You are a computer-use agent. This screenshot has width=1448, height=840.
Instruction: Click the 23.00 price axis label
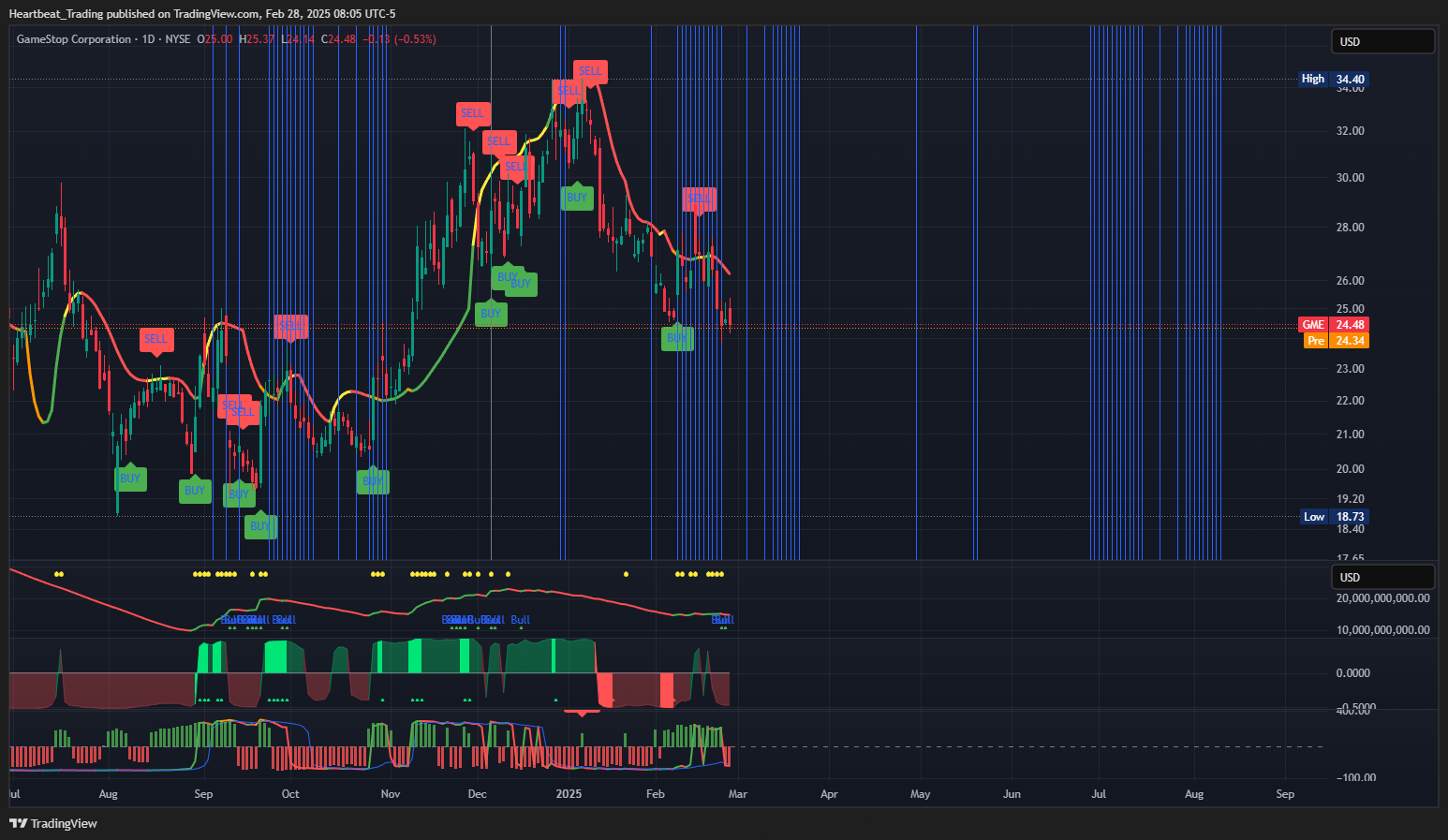(1350, 369)
